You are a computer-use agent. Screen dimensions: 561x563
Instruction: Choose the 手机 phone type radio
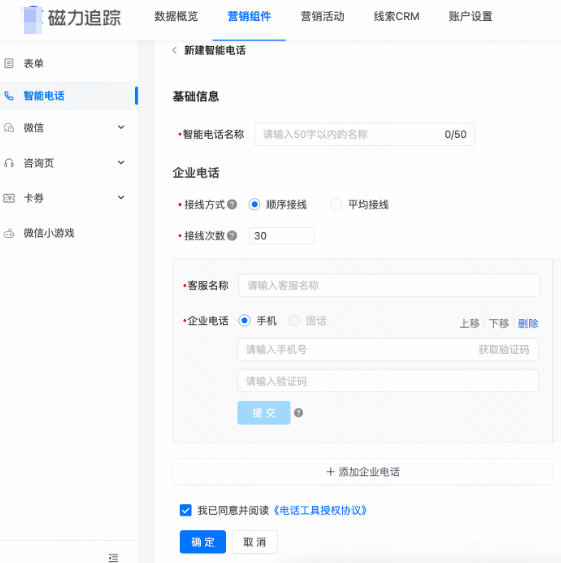pos(244,320)
